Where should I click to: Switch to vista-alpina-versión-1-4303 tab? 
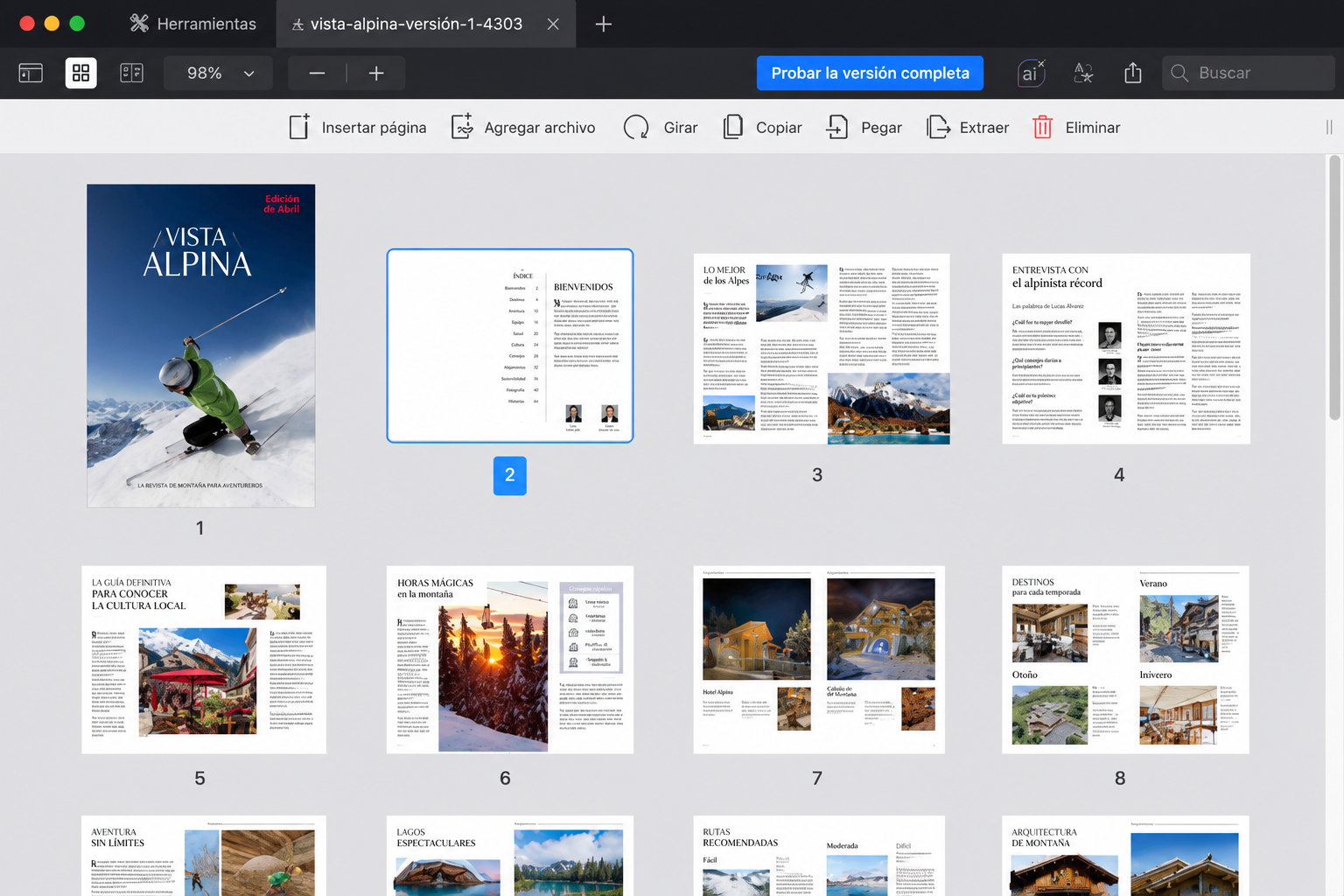coord(407,24)
